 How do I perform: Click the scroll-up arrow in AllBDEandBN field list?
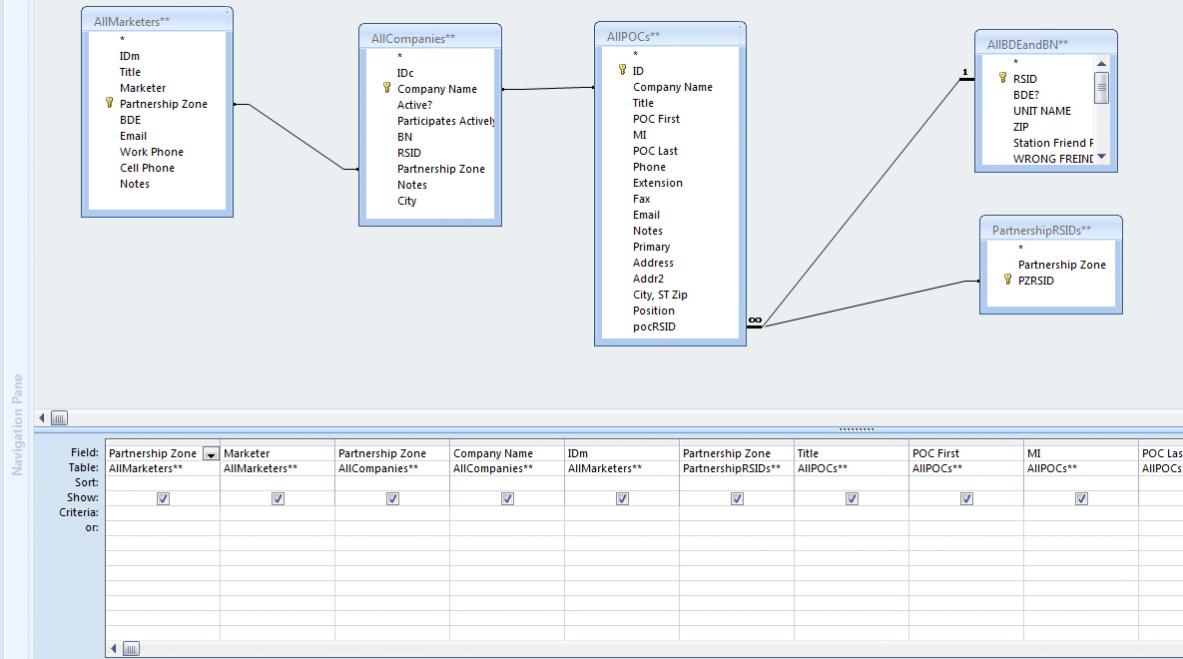point(1102,64)
